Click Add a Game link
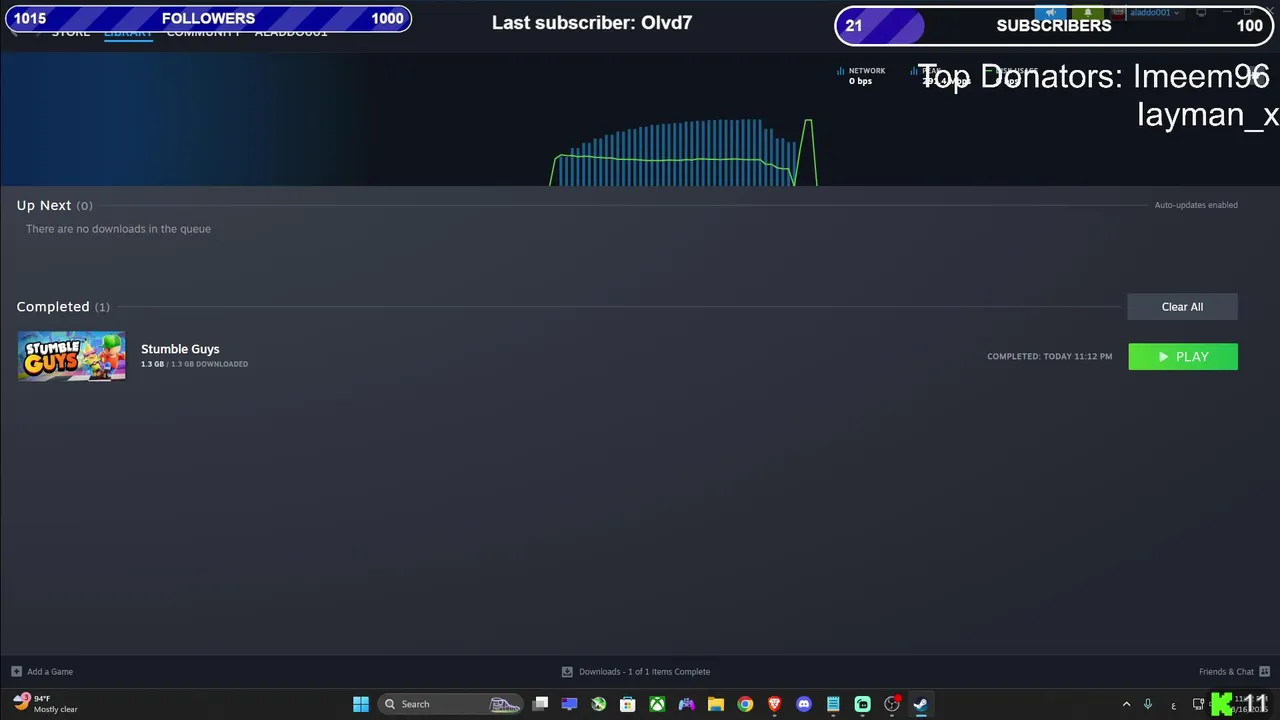The image size is (1280, 720). pyautogui.click(x=50, y=672)
